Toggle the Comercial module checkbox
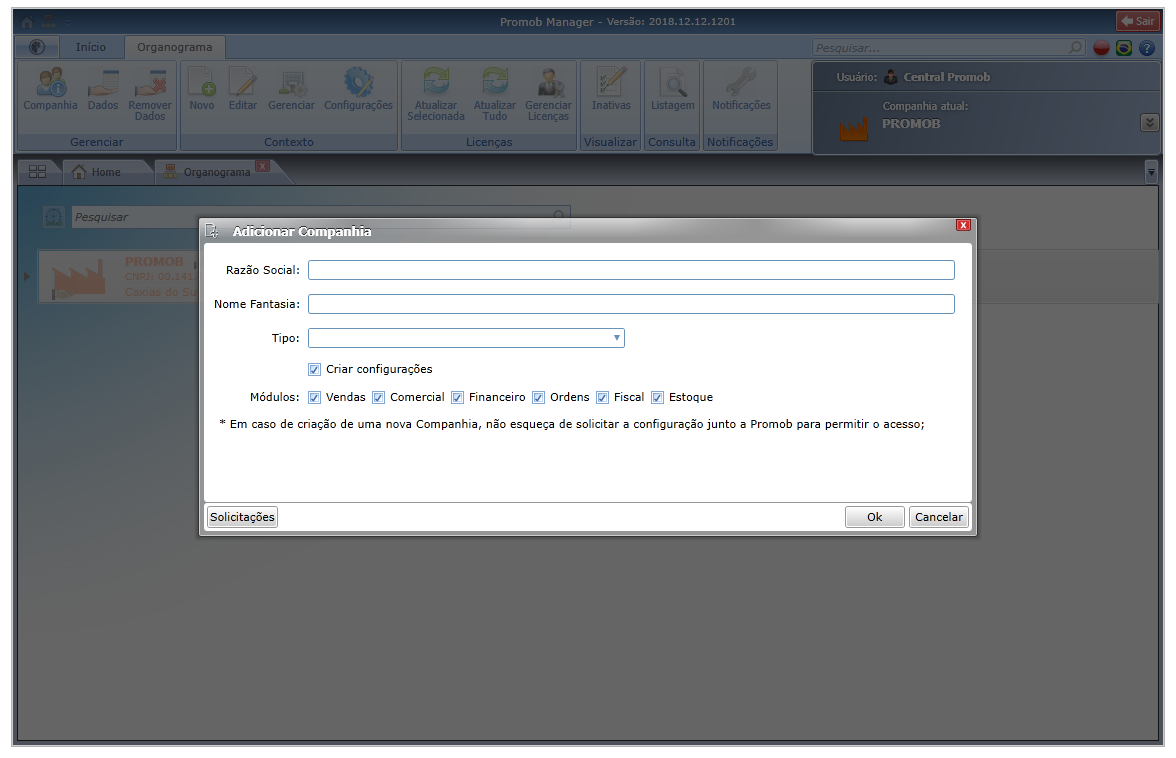The width and height of the screenshot is (1176, 758). click(x=379, y=397)
